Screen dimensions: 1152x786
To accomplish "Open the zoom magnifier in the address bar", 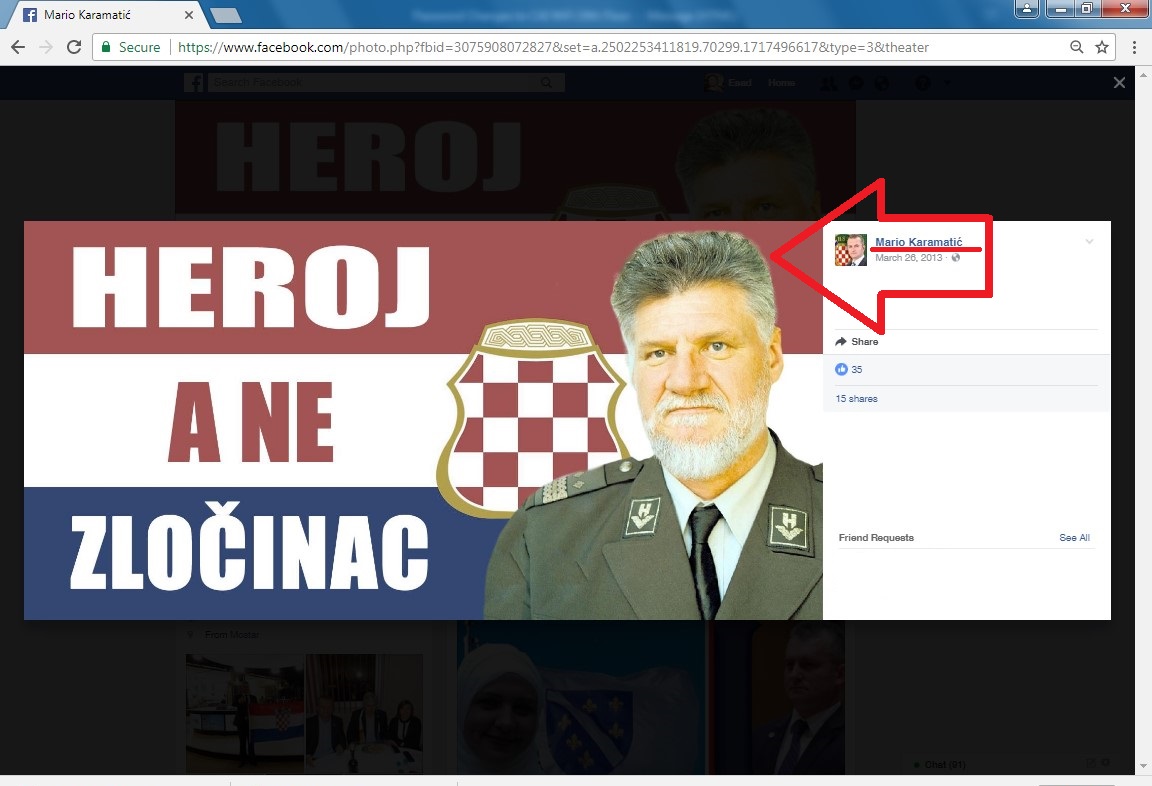I will point(1076,47).
